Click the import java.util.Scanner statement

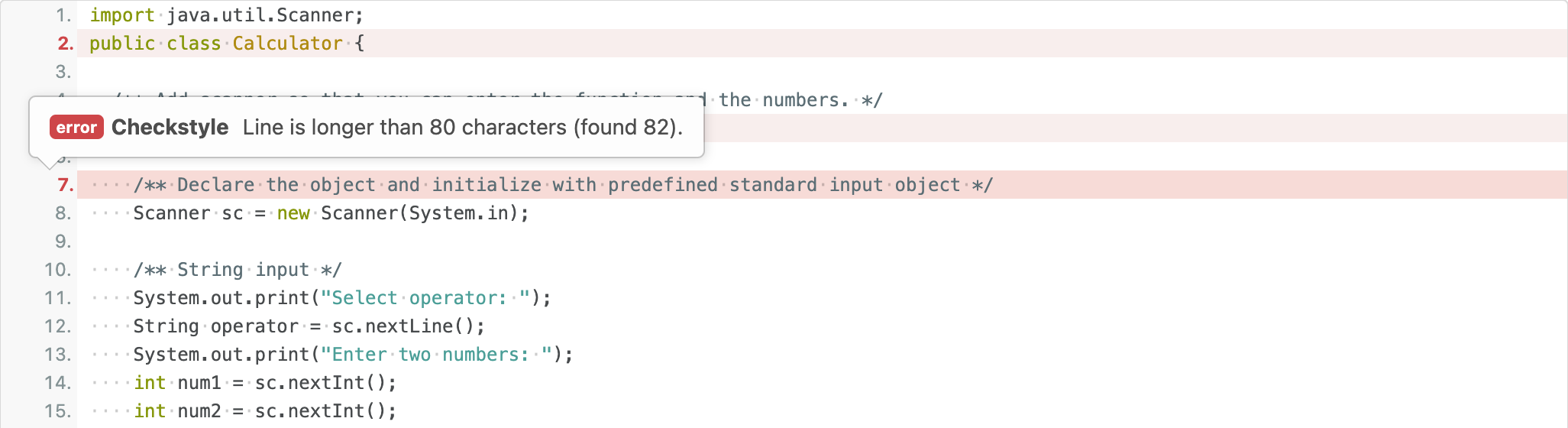[226, 15]
